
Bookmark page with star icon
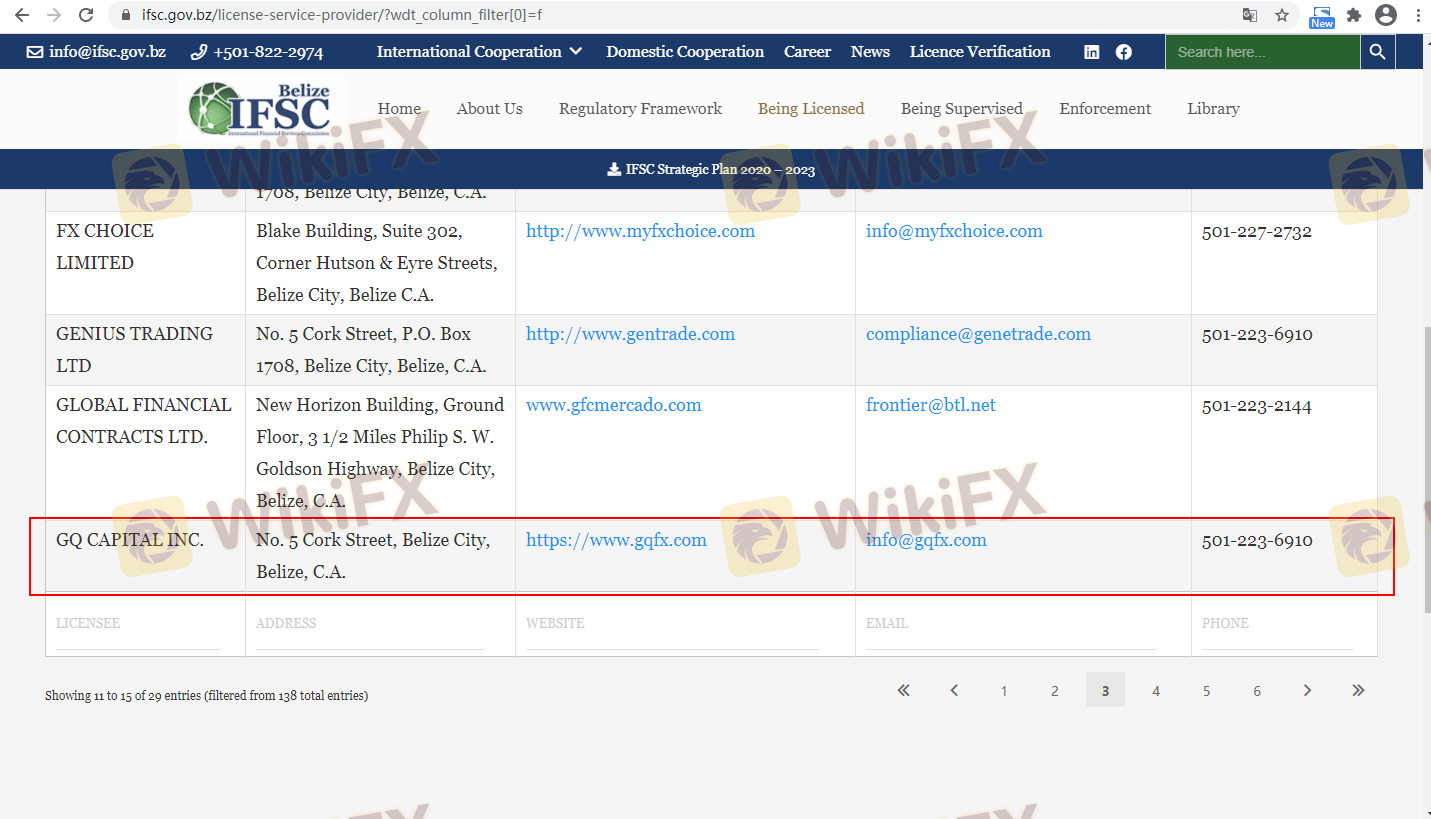pos(1281,15)
